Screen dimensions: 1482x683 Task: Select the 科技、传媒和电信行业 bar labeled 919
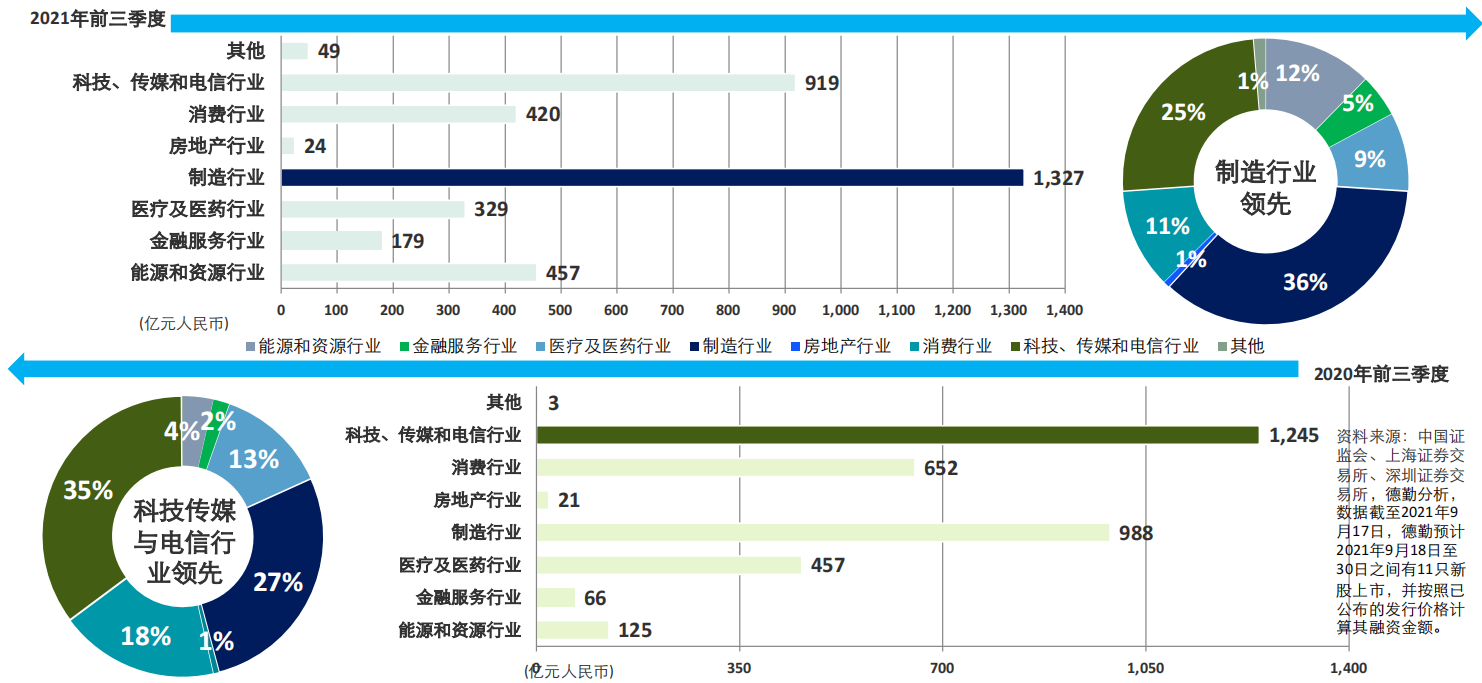(x=538, y=82)
